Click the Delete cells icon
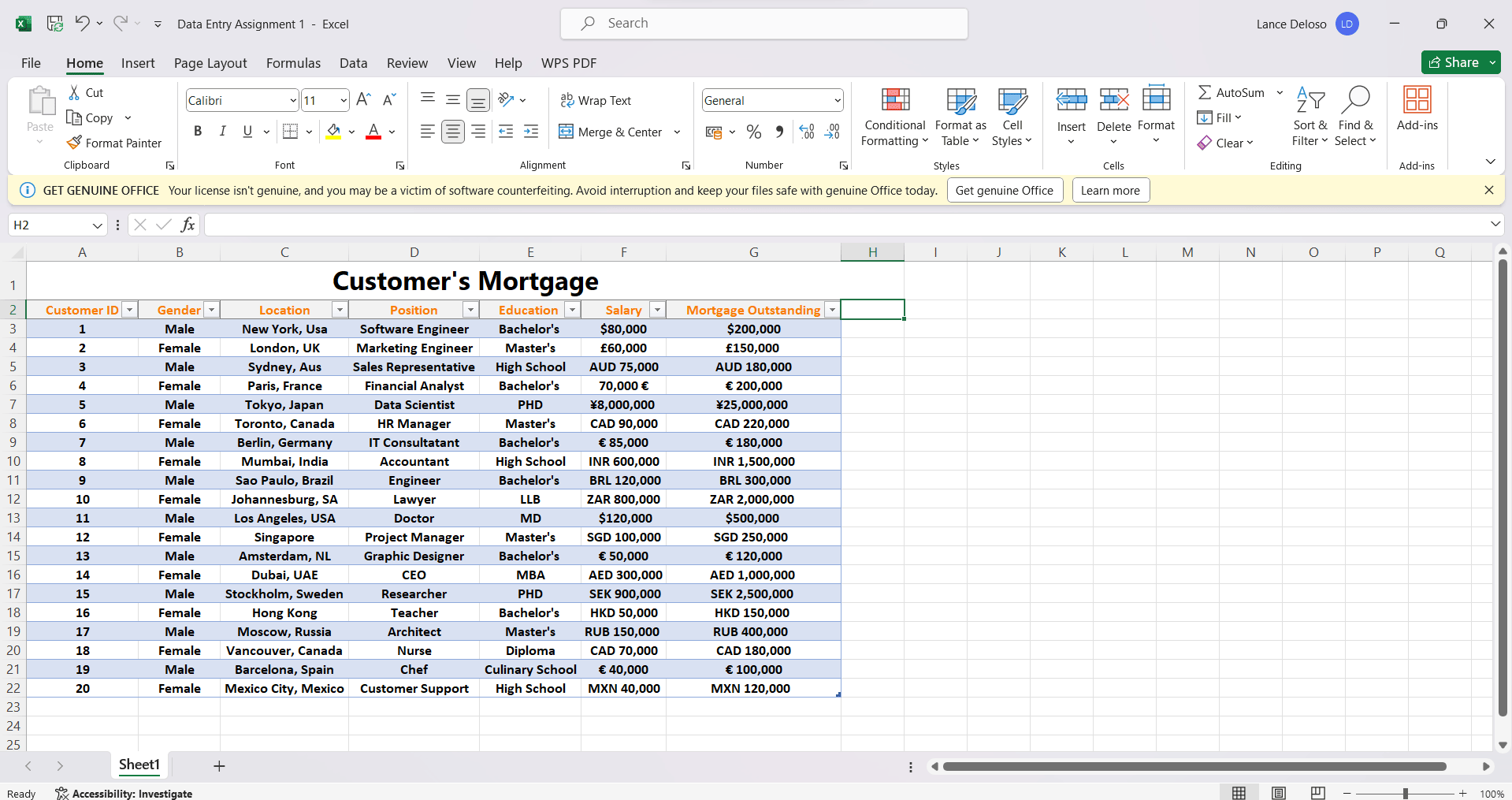Screen dimensions: 1512x800 pos(1114,100)
